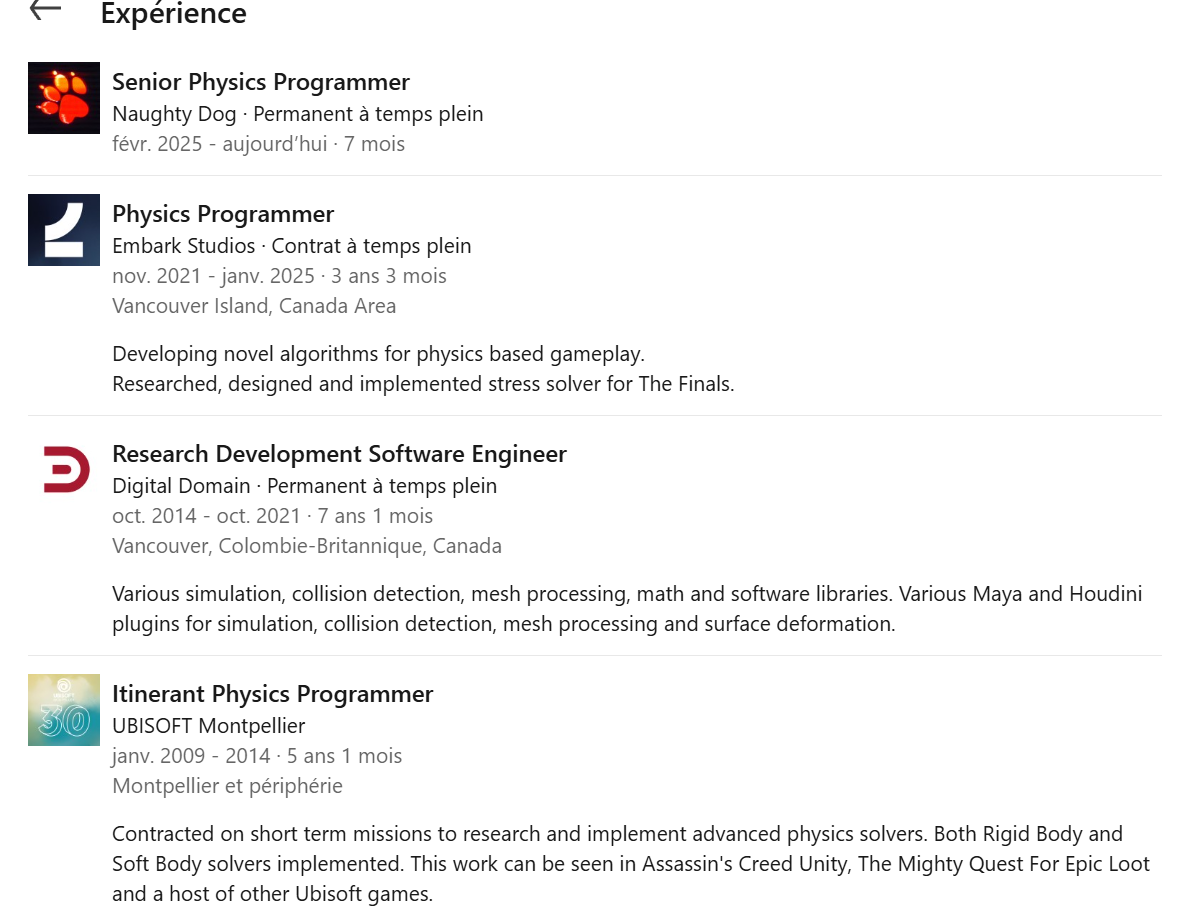Open the Naughty Dog paw logo
Viewport: 1188px width, 919px height.
[64, 98]
